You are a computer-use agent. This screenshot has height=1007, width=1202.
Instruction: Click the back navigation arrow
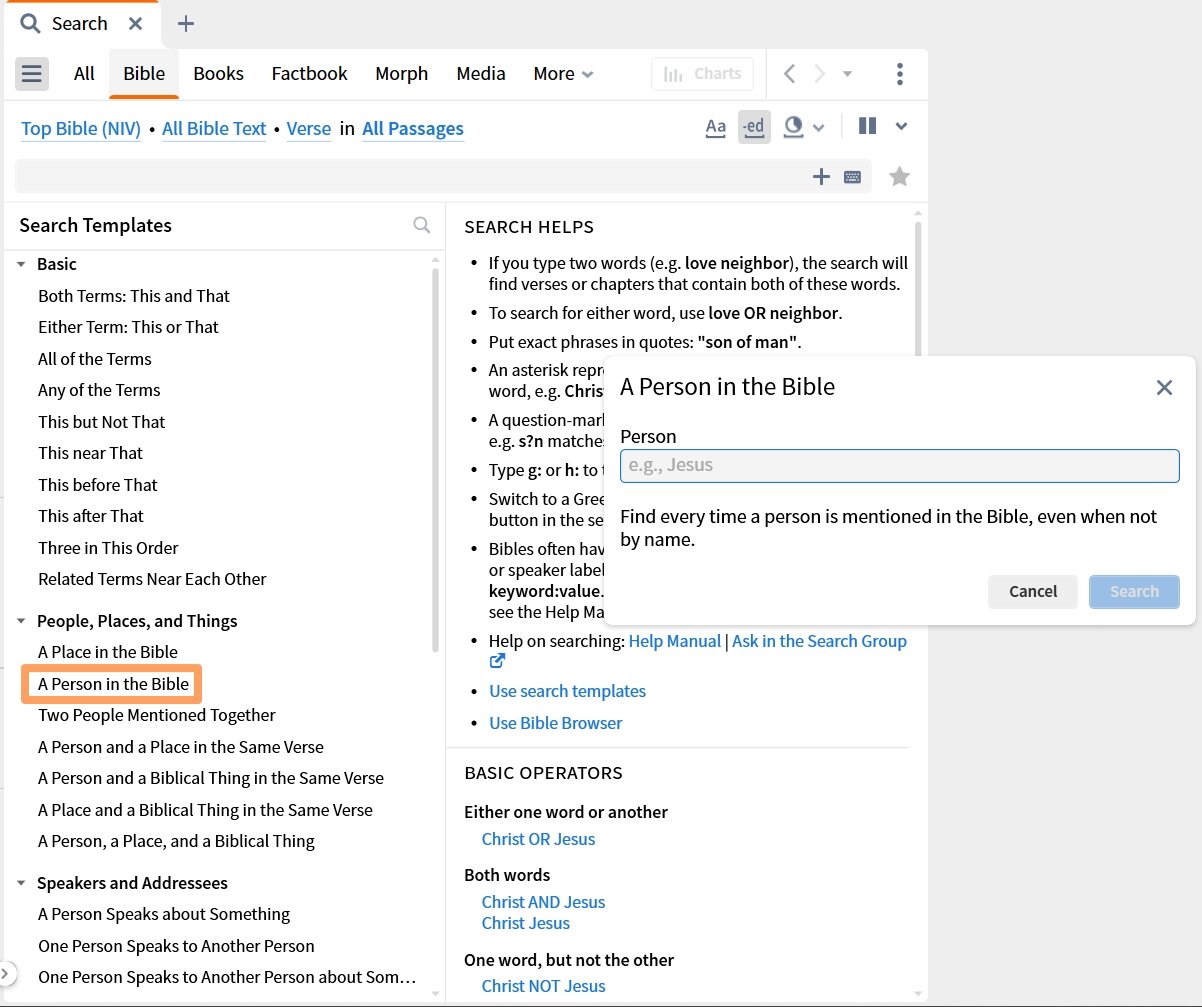click(789, 74)
